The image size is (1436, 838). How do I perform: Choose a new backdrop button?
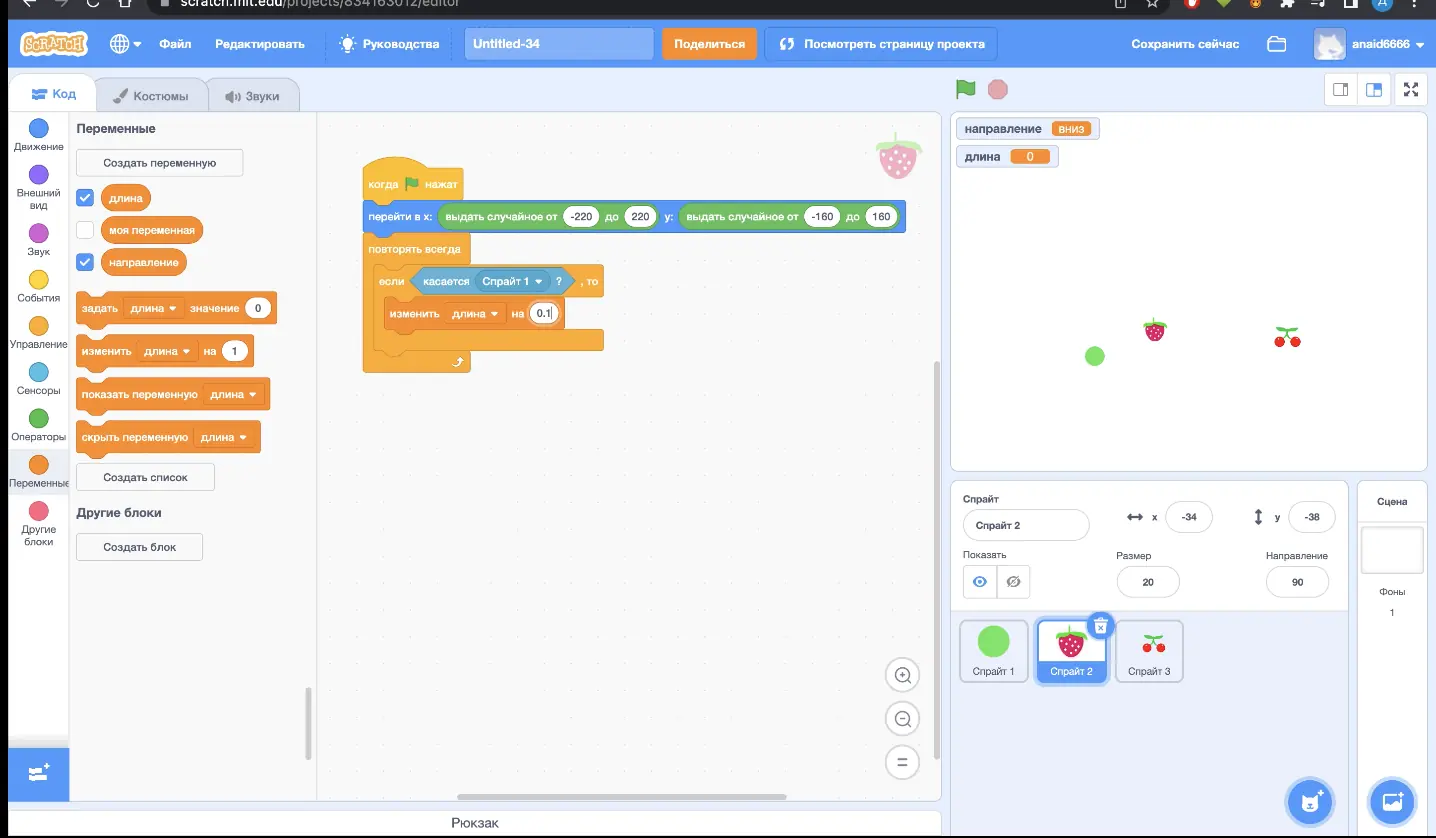[1391, 801]
